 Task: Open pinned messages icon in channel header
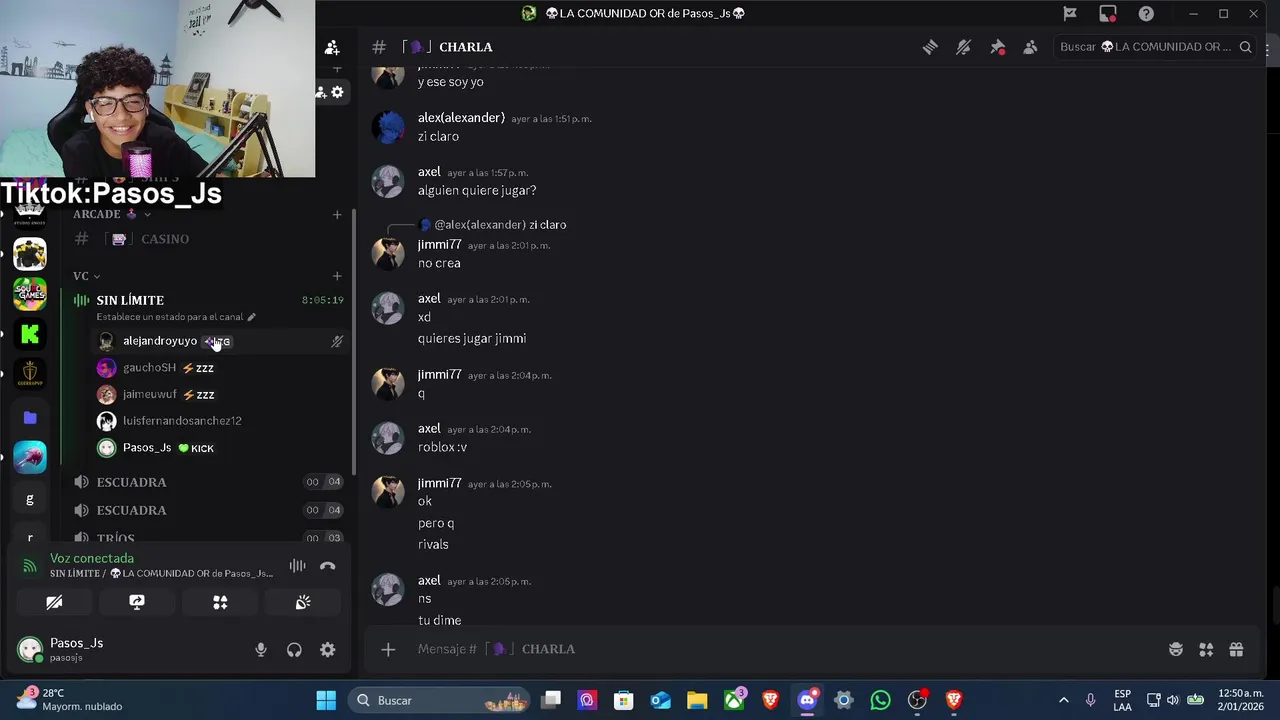pos(997,47)
